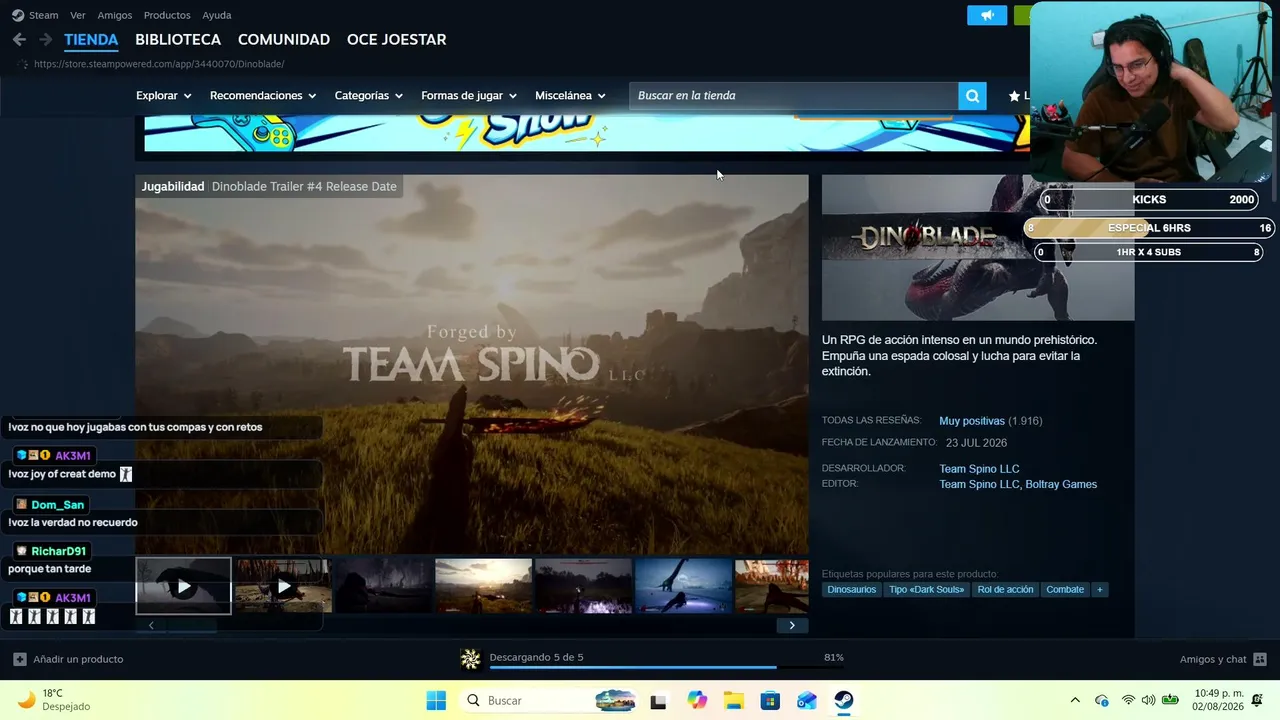
Task: Switch to the TIENDA tab
Action: tap(91, 40)
